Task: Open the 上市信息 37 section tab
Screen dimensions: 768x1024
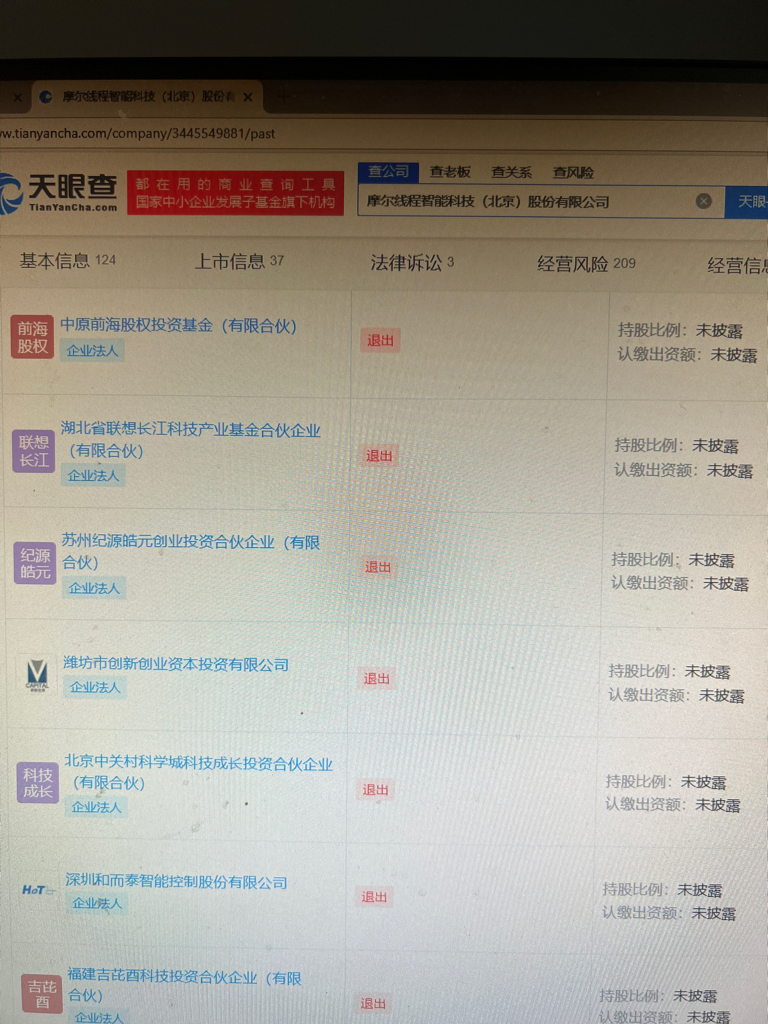Action: (x=240, y=261)
